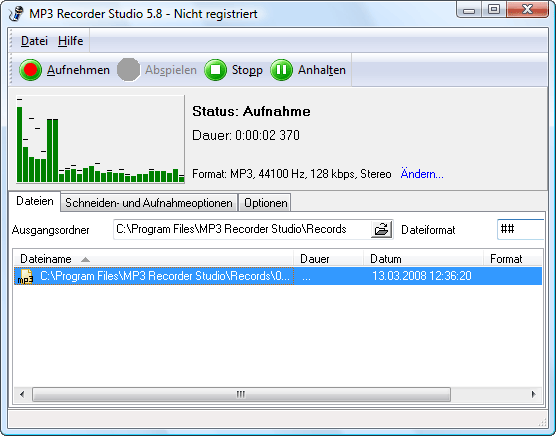The width and height of the screenshot is (556, 436).
Task: Open Schneiden- und Aufnahmeoptionen tab
Action: point(149,203)
